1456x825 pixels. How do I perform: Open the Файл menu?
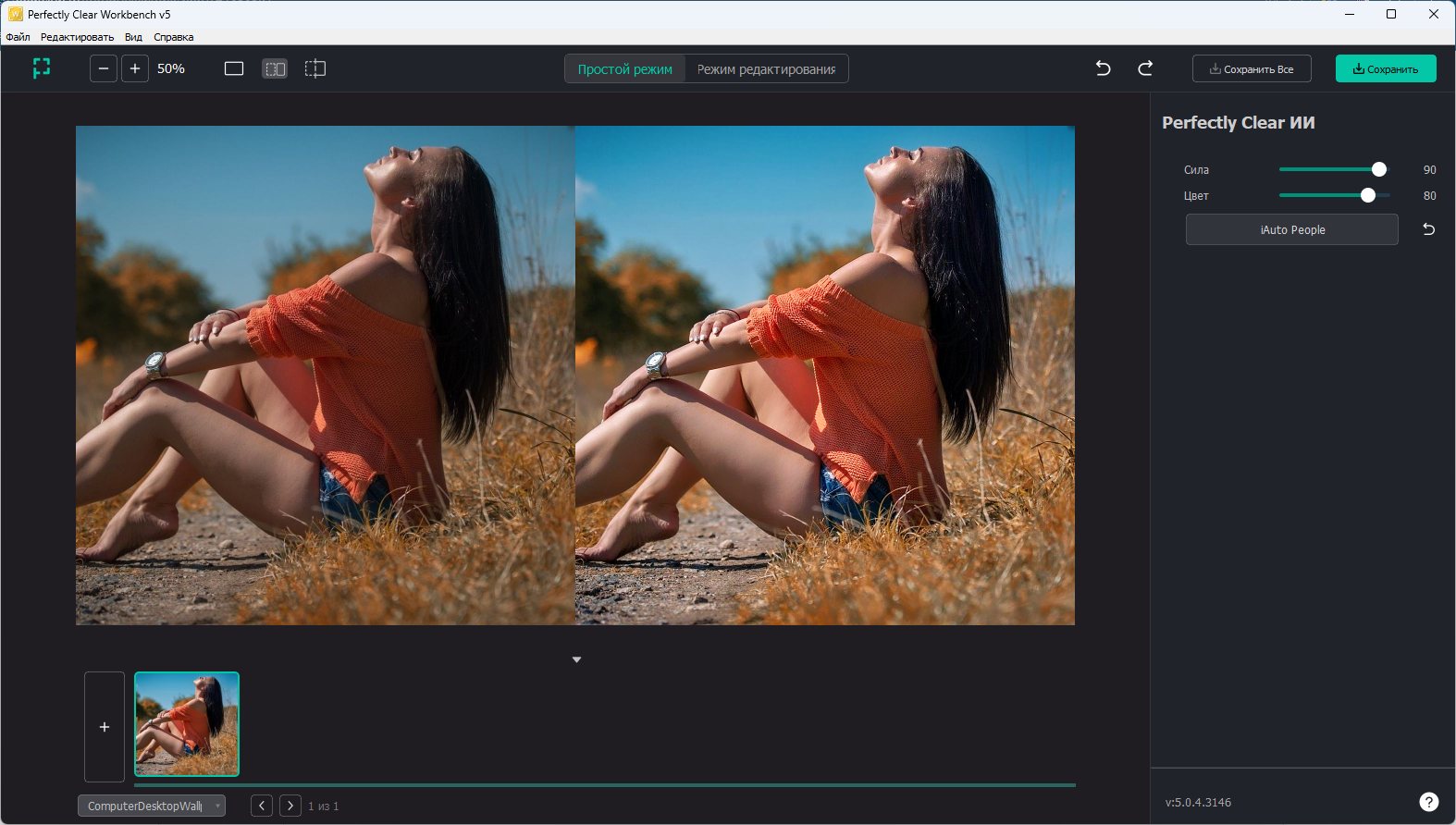coord(18,37)
